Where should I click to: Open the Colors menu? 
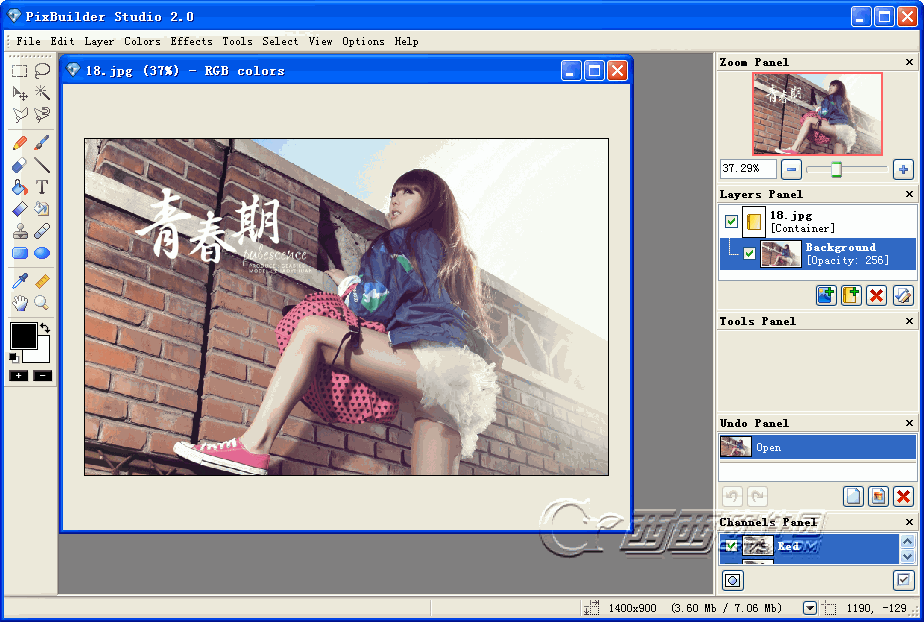point(142,41)
